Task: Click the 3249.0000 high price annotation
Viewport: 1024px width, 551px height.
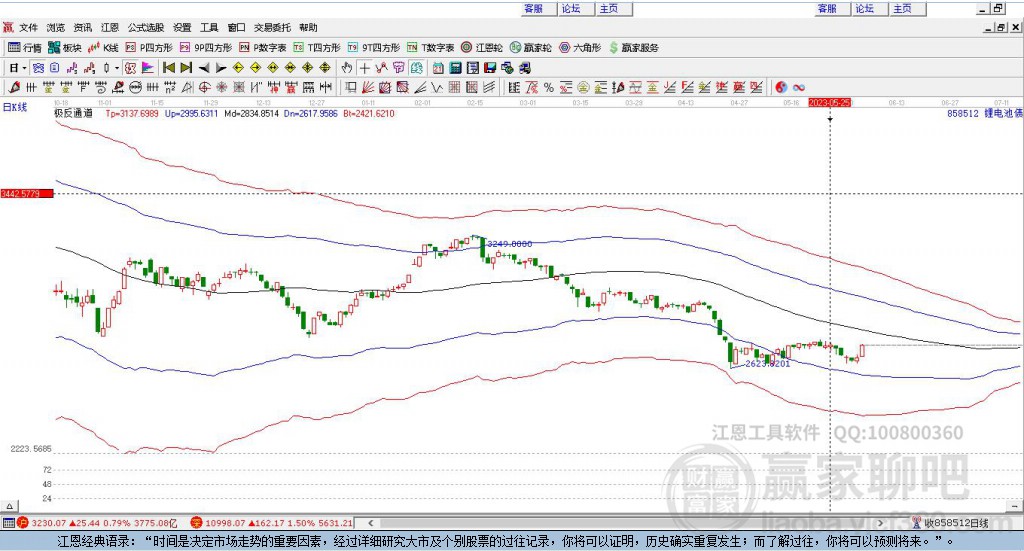Action: pyautogui.click(x=509, y=244)
